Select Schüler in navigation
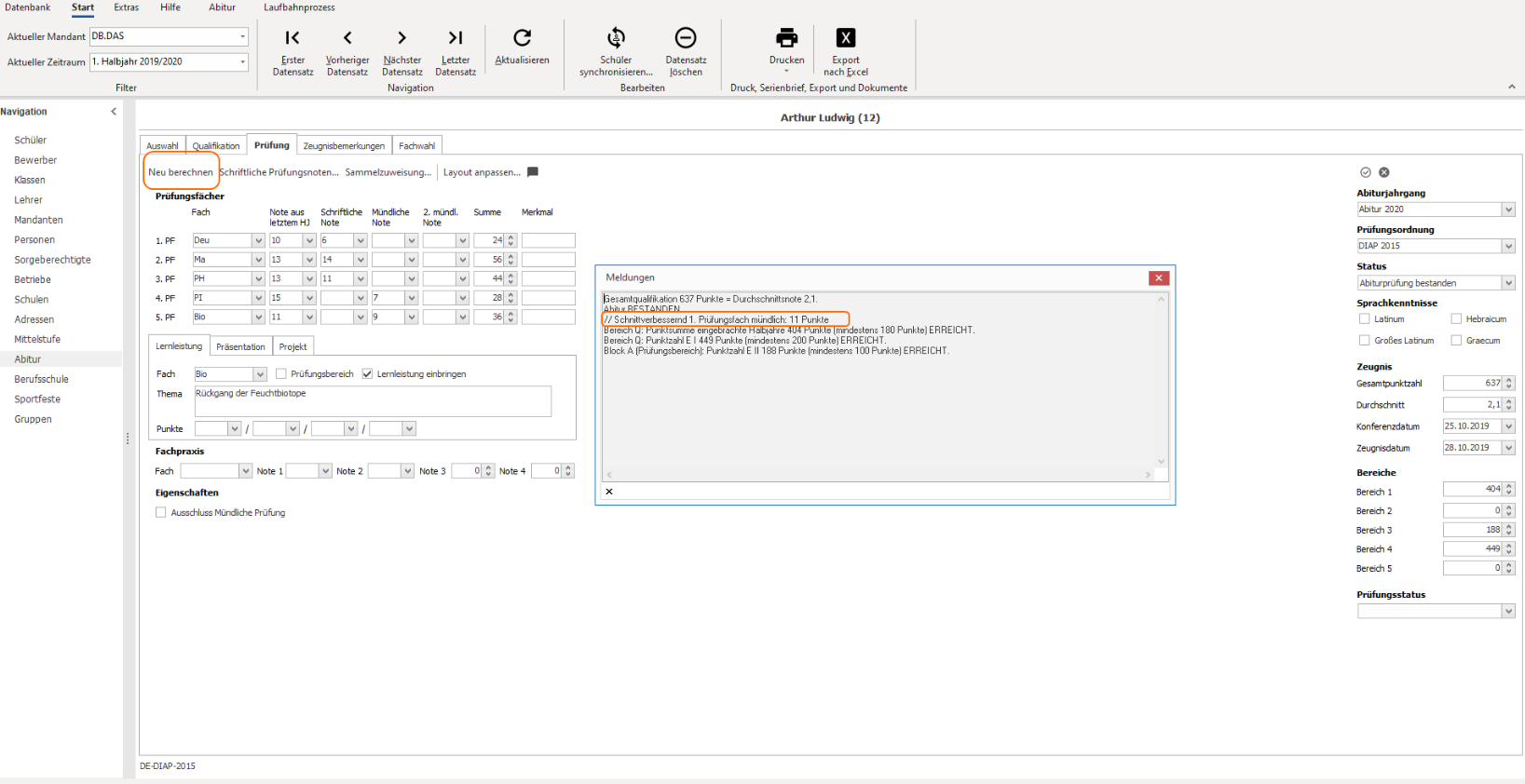Viewport: 1525px width, 784px height. coord(31,140)
